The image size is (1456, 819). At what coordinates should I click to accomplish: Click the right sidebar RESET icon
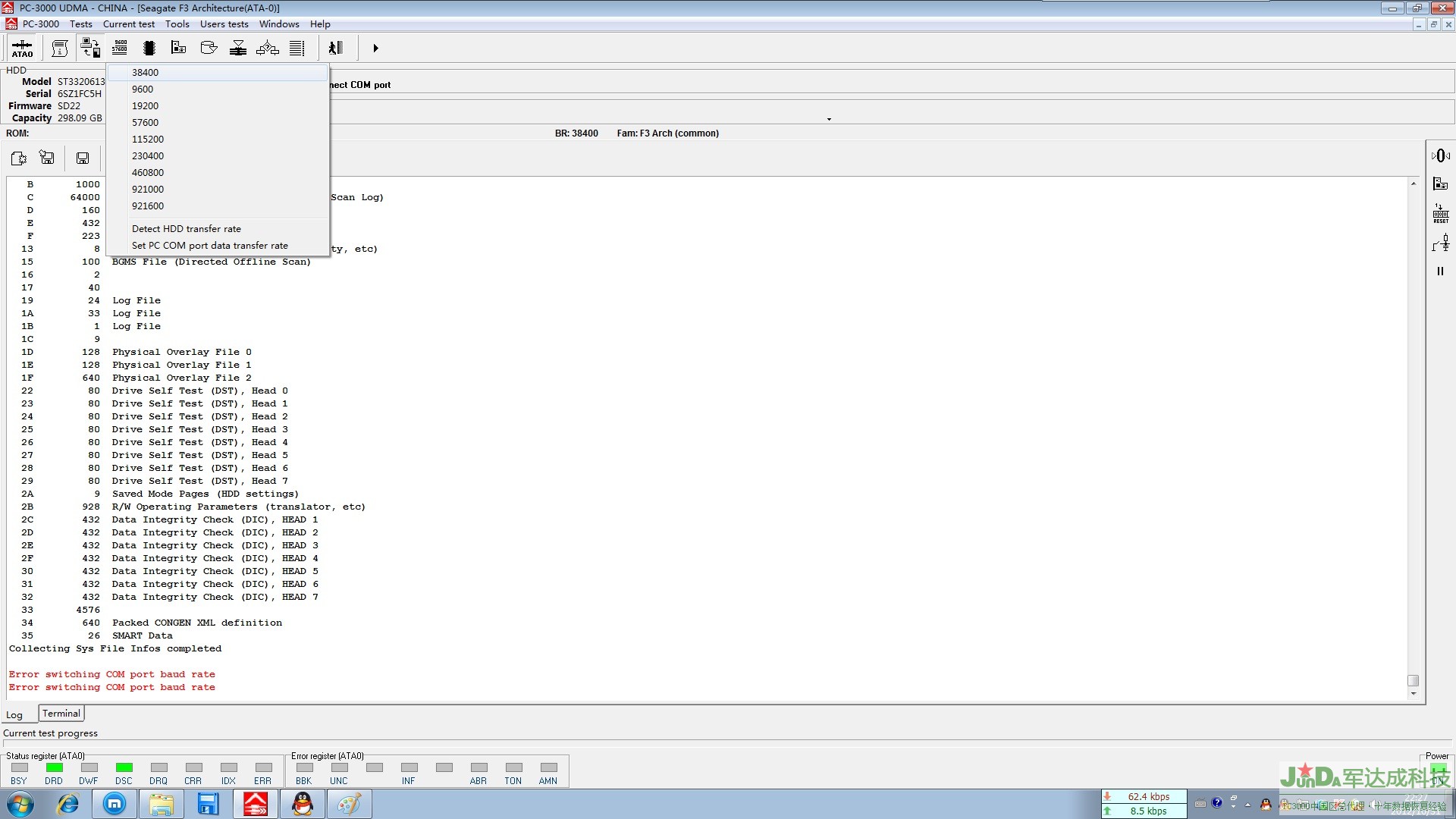pyautogui.click(x=1440, y=213)
